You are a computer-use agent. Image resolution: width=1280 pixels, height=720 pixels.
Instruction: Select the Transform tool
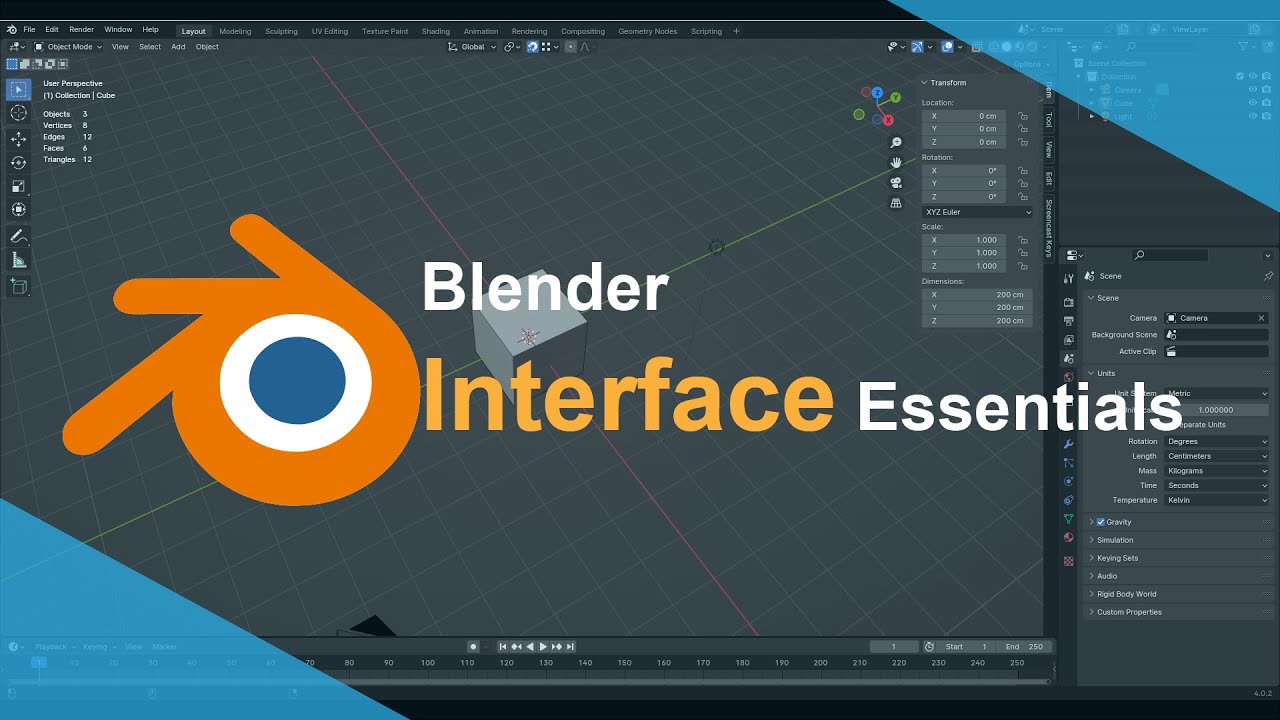click(18, 209)
